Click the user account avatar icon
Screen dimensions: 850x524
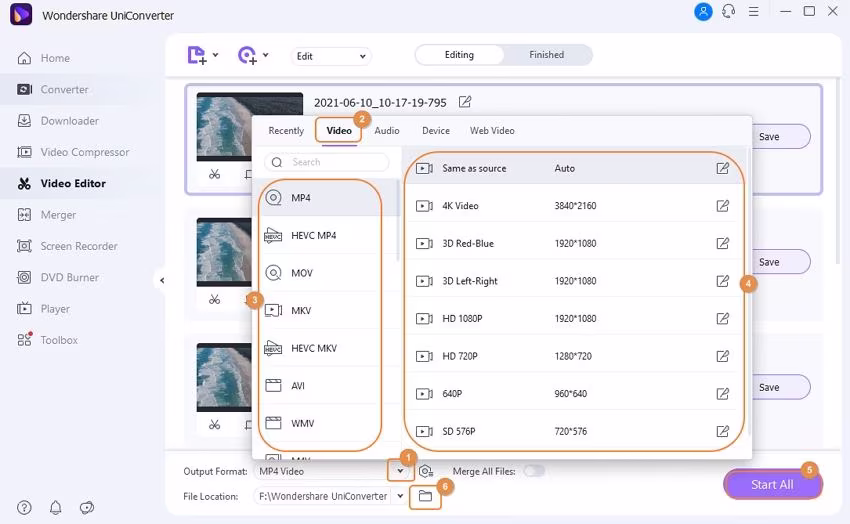point(703,11)
